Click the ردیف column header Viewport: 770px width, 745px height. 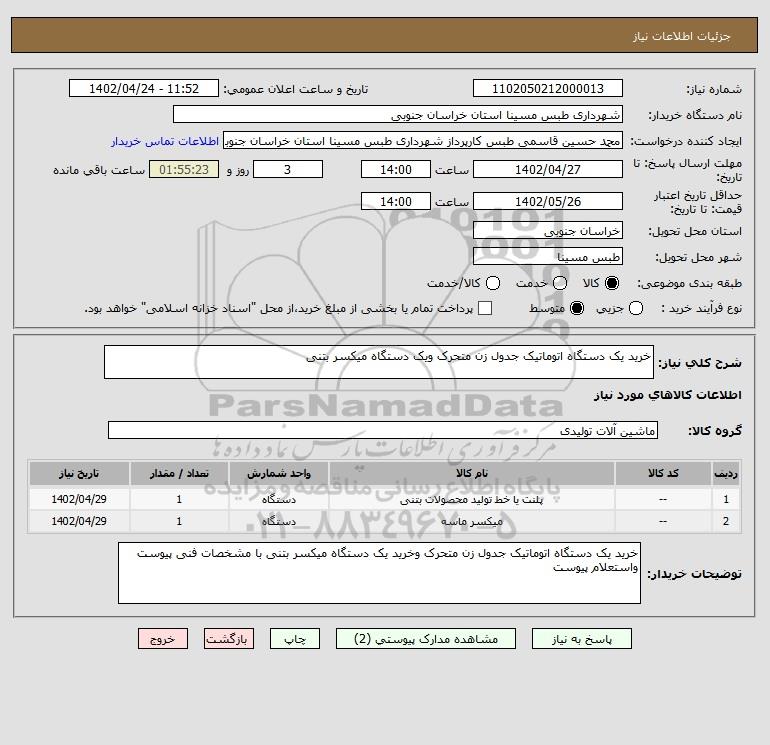pyautogui.click(x=726, y=473)
